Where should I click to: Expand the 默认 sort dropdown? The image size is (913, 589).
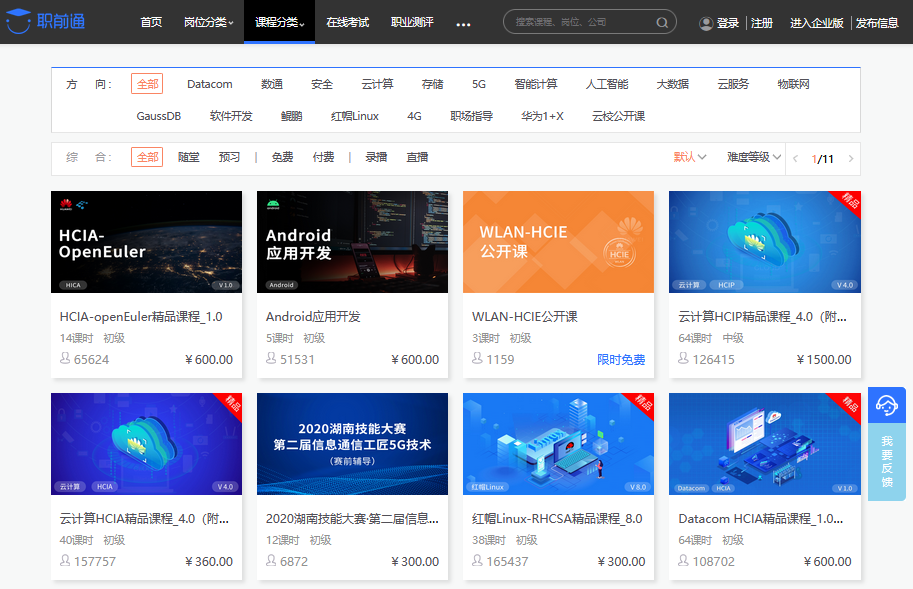[x=690, y=157]
